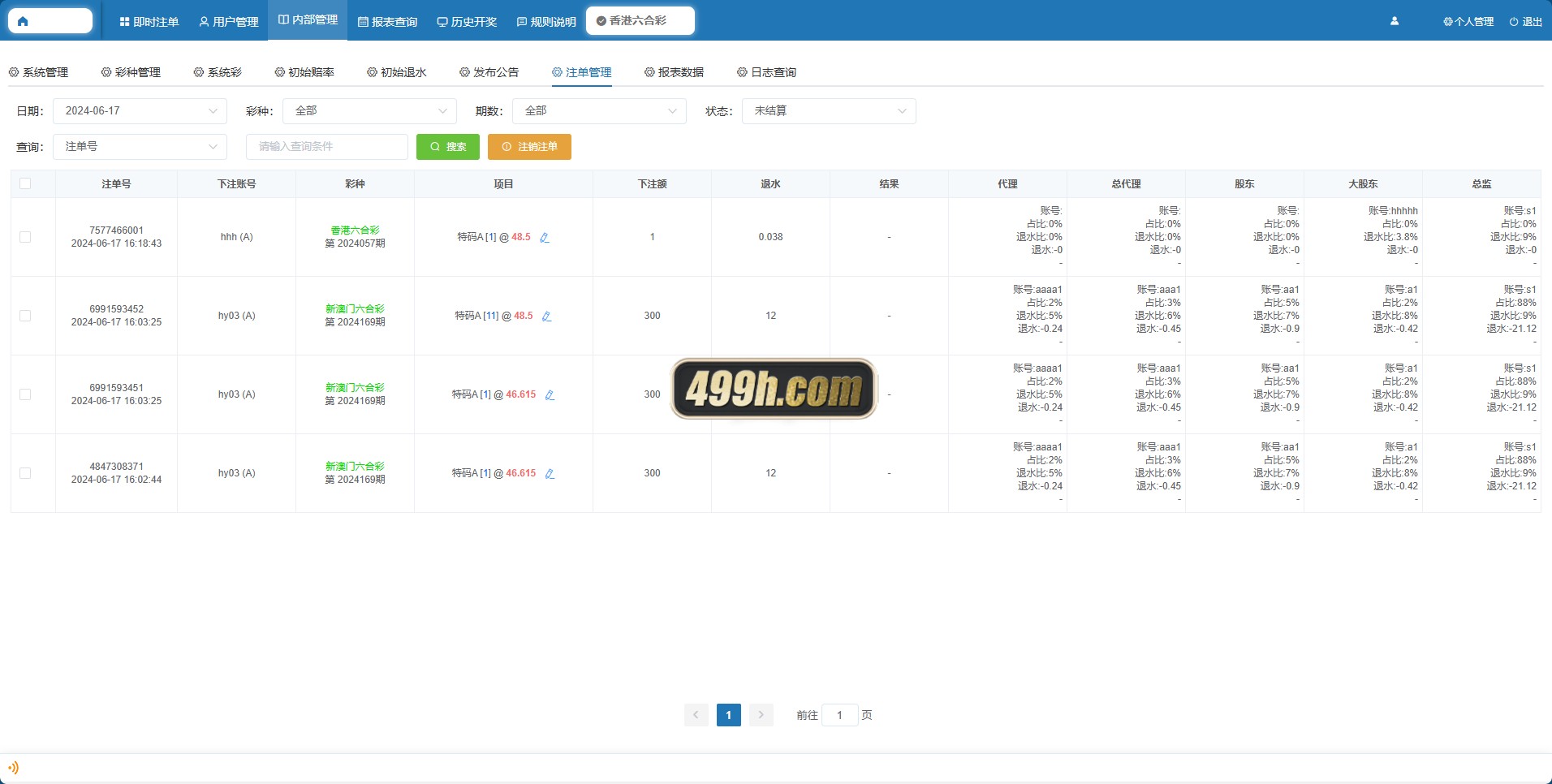This screenshot has height=784, width=1552.
Task: Select the 内部管理 tab
Action: pos(308,19)
